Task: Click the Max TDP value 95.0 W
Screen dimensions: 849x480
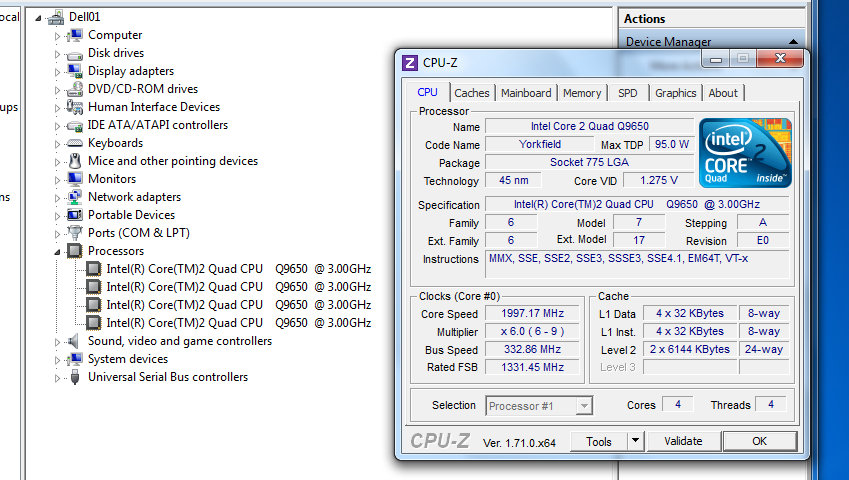Action: click(x=671, y=144)
